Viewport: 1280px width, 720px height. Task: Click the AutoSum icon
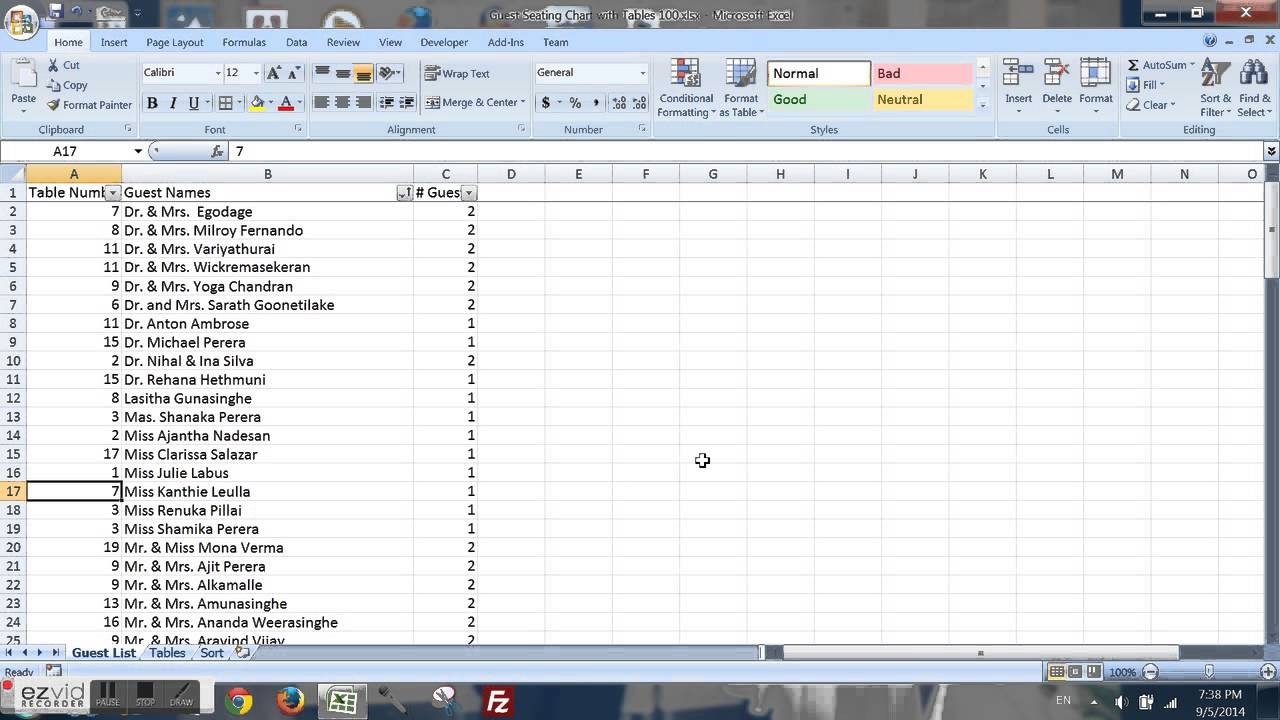pos(1158,64)
